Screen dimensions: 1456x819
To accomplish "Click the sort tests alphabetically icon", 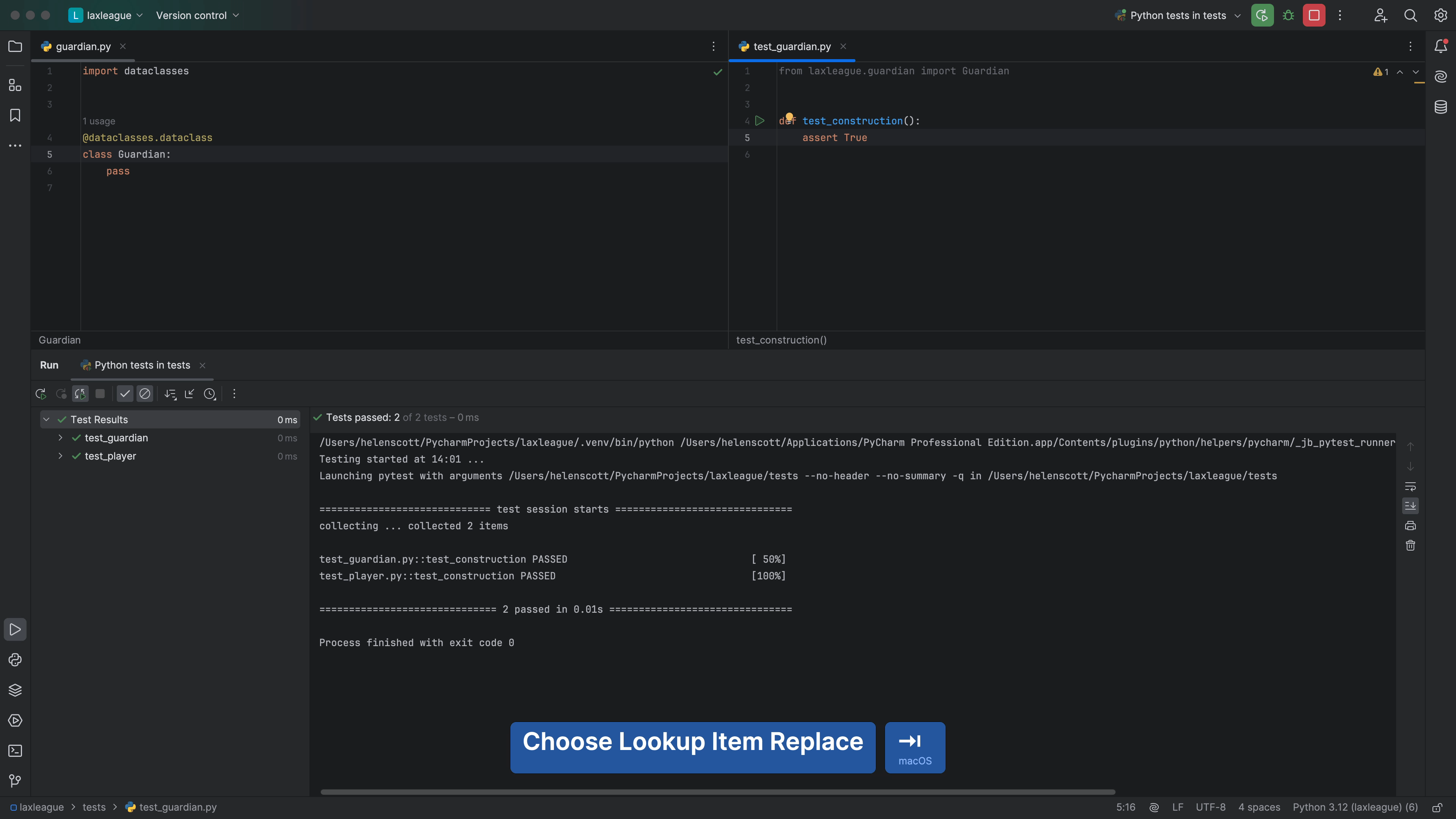I will (169, 394).
